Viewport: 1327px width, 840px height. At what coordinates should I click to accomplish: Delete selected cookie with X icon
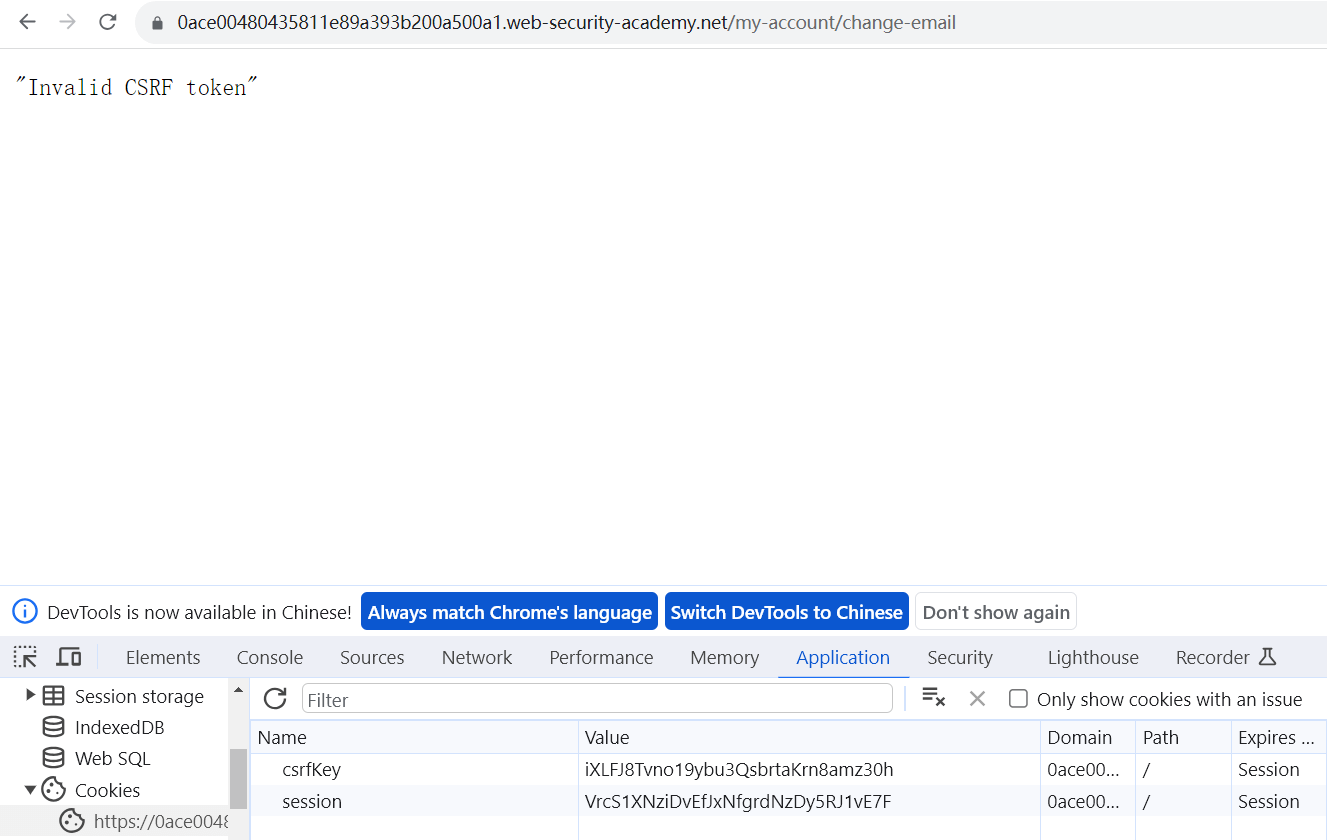[x=977, y=699]
